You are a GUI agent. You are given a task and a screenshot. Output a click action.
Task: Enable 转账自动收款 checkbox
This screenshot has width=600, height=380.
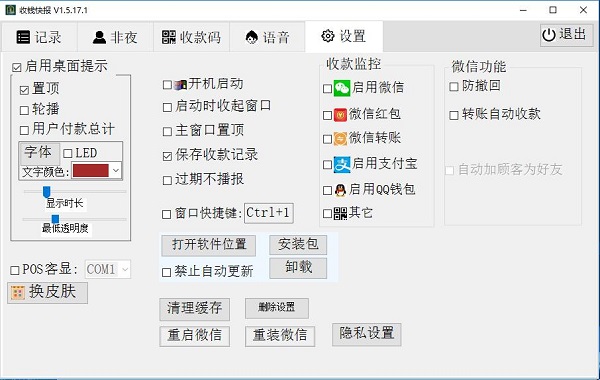454,115
